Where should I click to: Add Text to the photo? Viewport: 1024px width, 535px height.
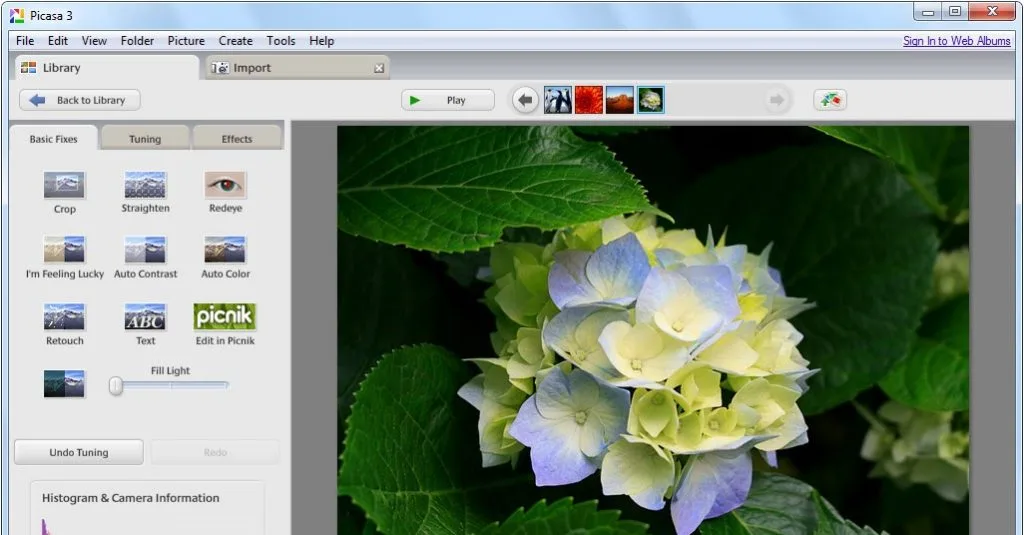click(x=145, y=317)
